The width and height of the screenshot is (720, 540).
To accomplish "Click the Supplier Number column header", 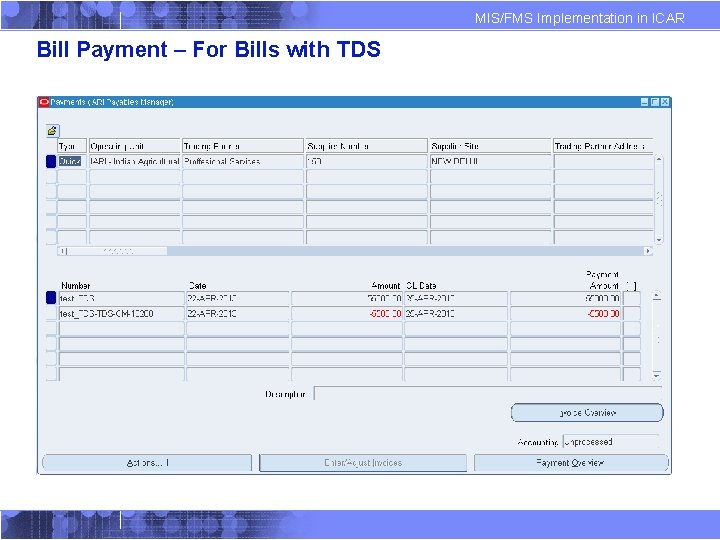I will (366, 146).
